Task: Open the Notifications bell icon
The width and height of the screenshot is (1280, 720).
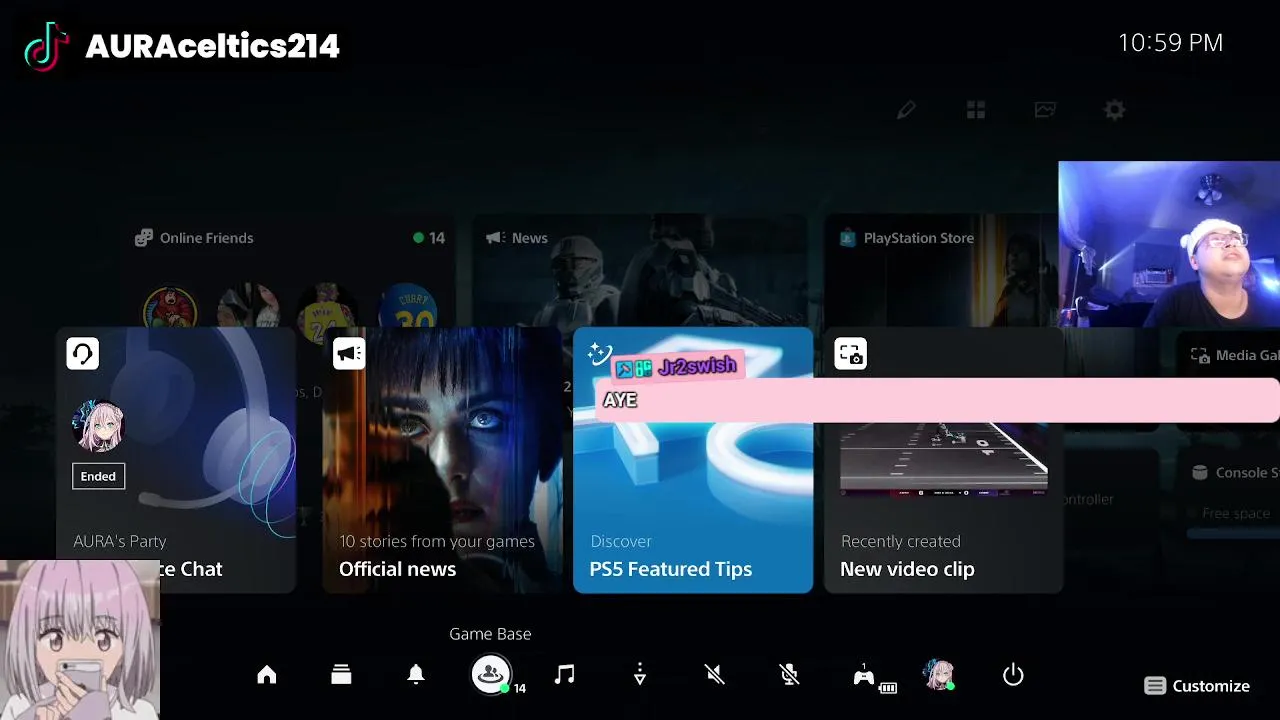Action: pos(416,675)
